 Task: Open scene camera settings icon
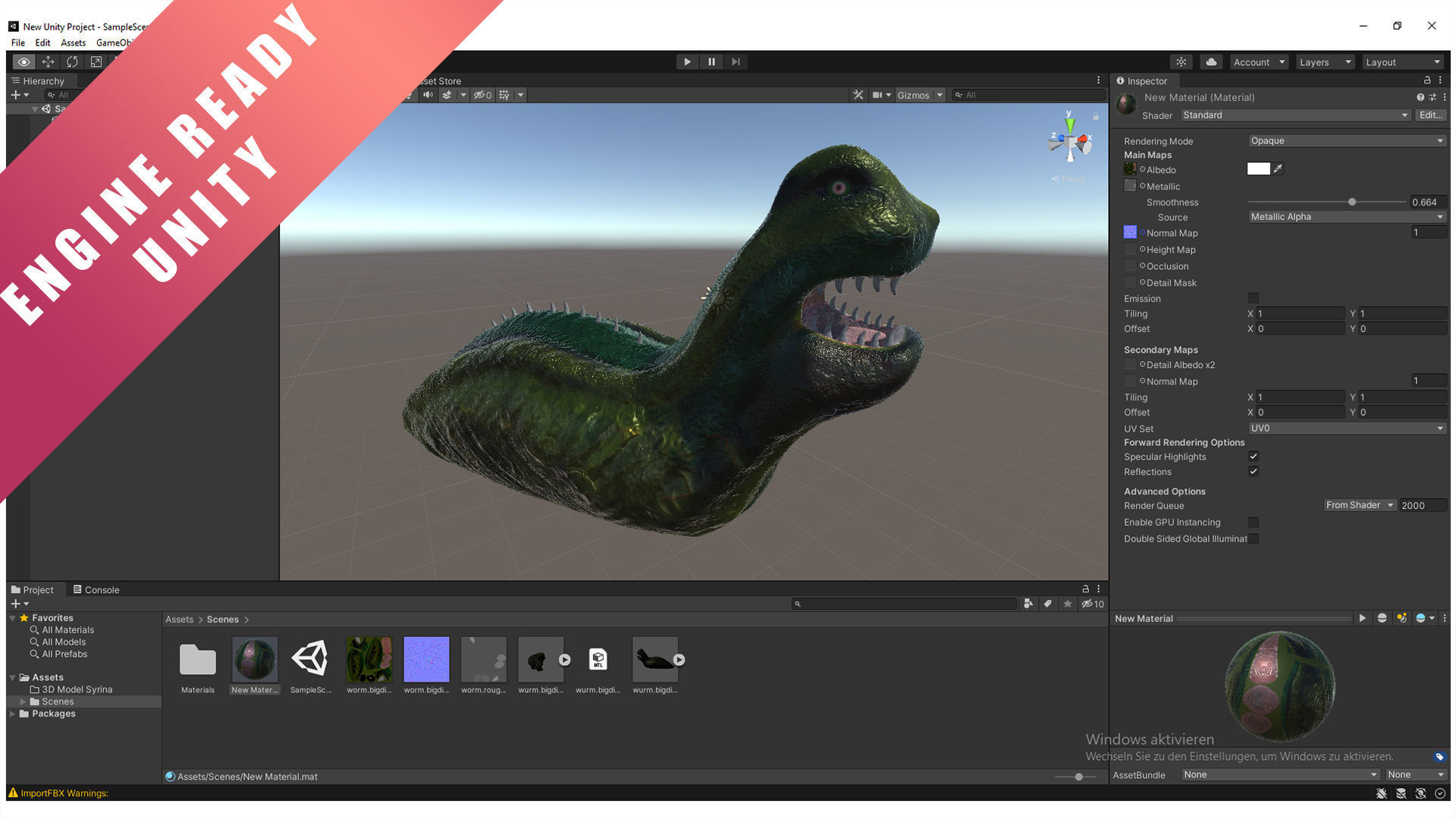(877, 95)
